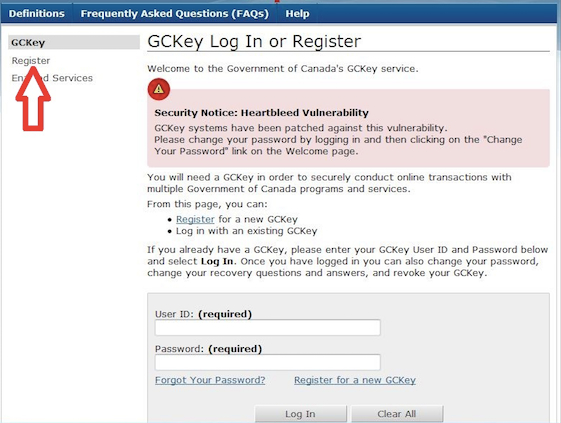The height and width of the screenshot is (423, 561).
Task: Open Enabled Services sidebar link
Action: (x=52, y=78)
